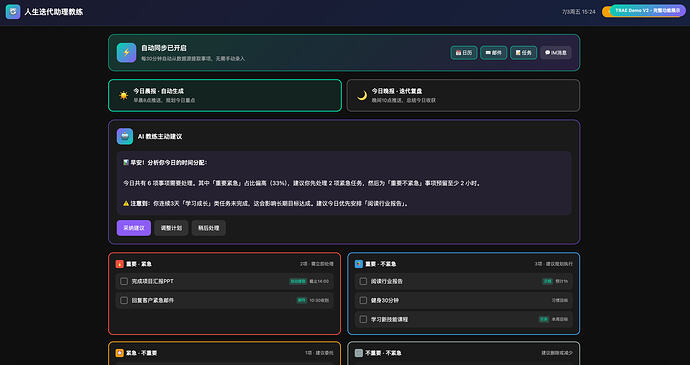
Task: Click the green tag on 学习新技能课程 row
Action: coord(544,319)
